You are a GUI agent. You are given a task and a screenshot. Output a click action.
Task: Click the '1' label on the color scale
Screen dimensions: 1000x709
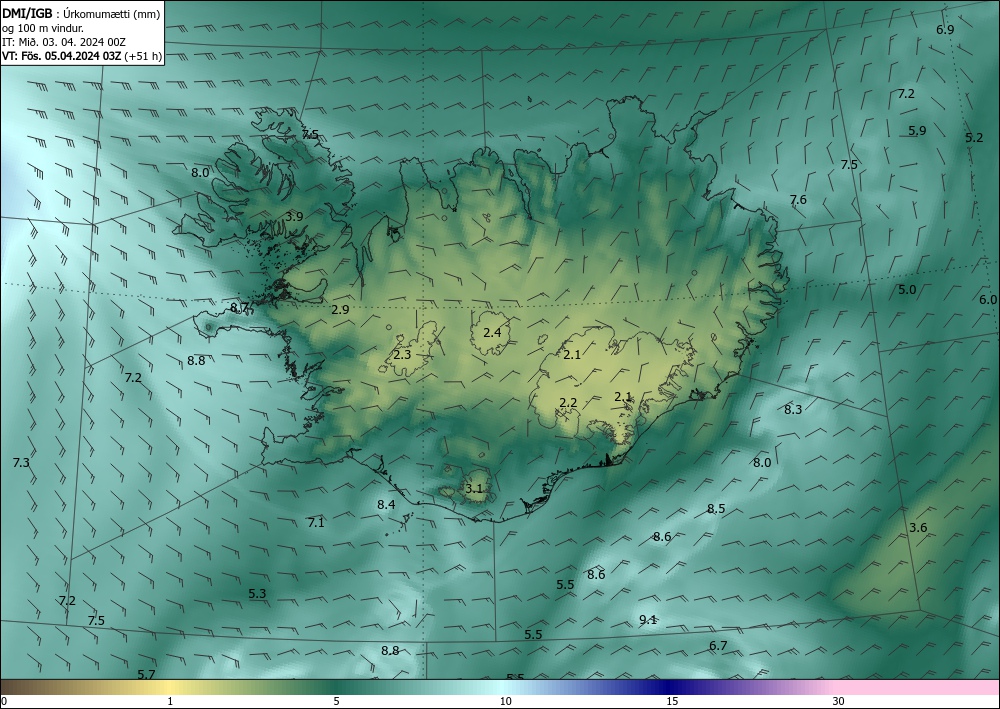[170, 701]
